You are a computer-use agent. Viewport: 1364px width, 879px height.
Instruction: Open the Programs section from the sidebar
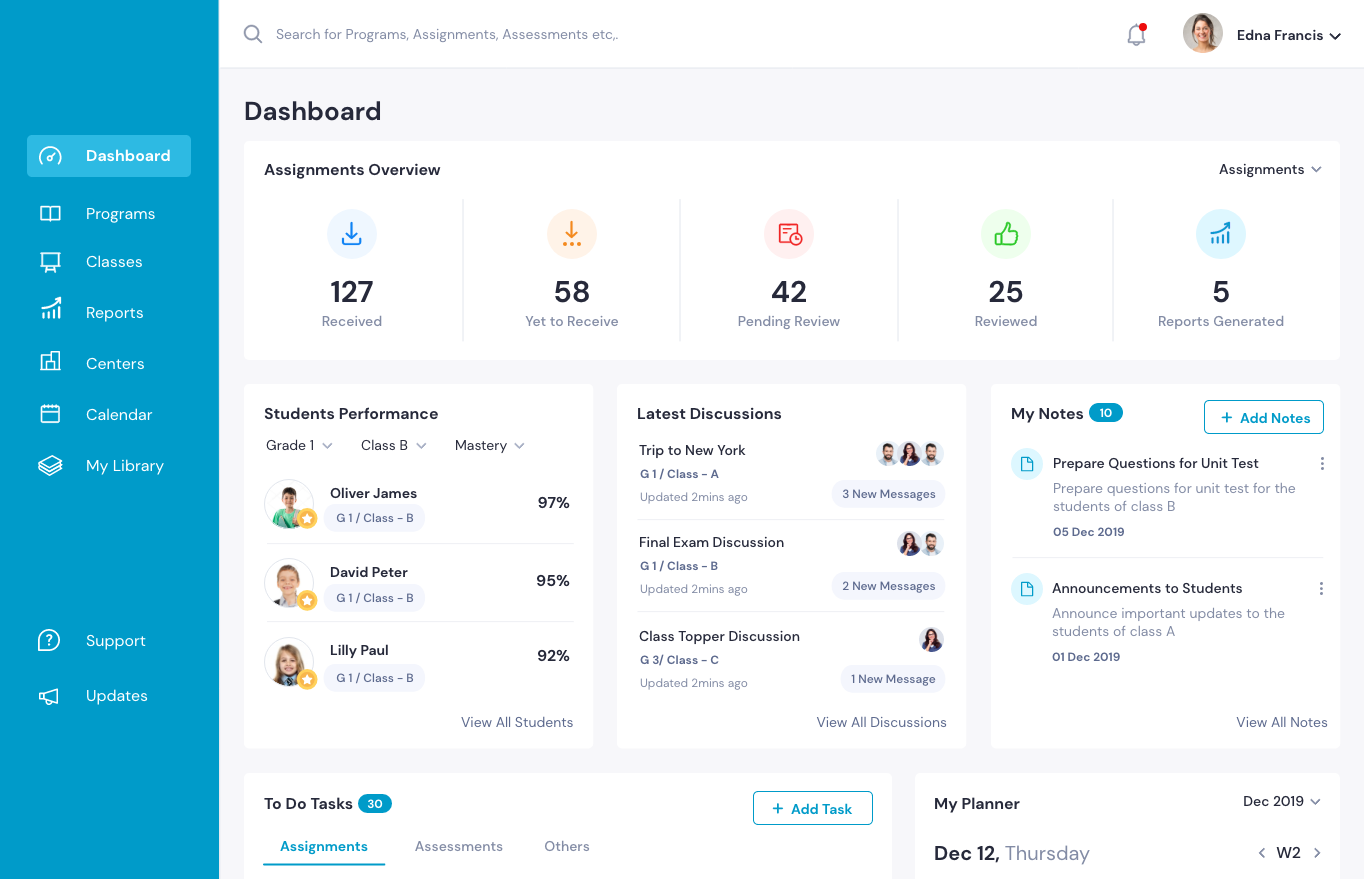[x=120, y=213]
